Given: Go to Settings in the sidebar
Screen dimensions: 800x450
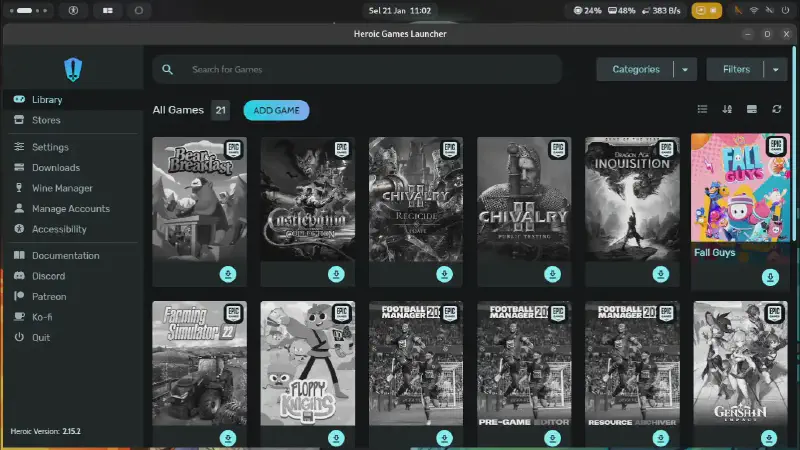Looking at the screenshot, I should point(50,147).
